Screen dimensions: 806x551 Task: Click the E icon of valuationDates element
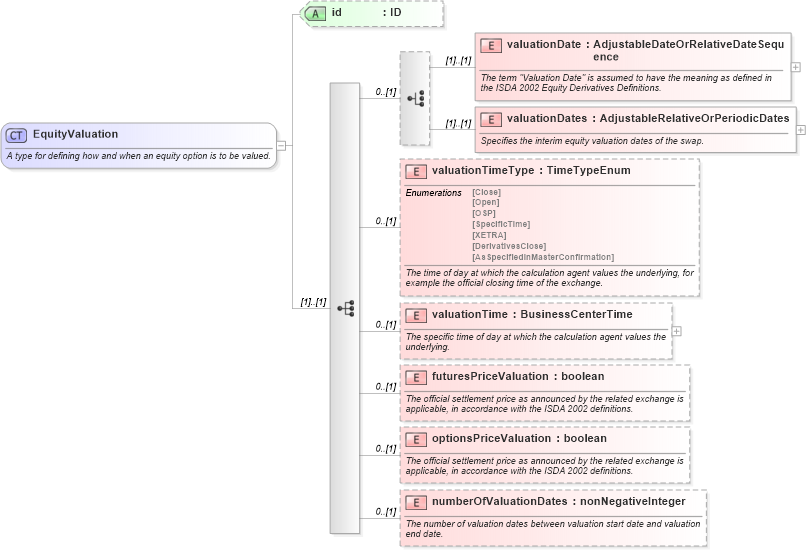point(491,120)
